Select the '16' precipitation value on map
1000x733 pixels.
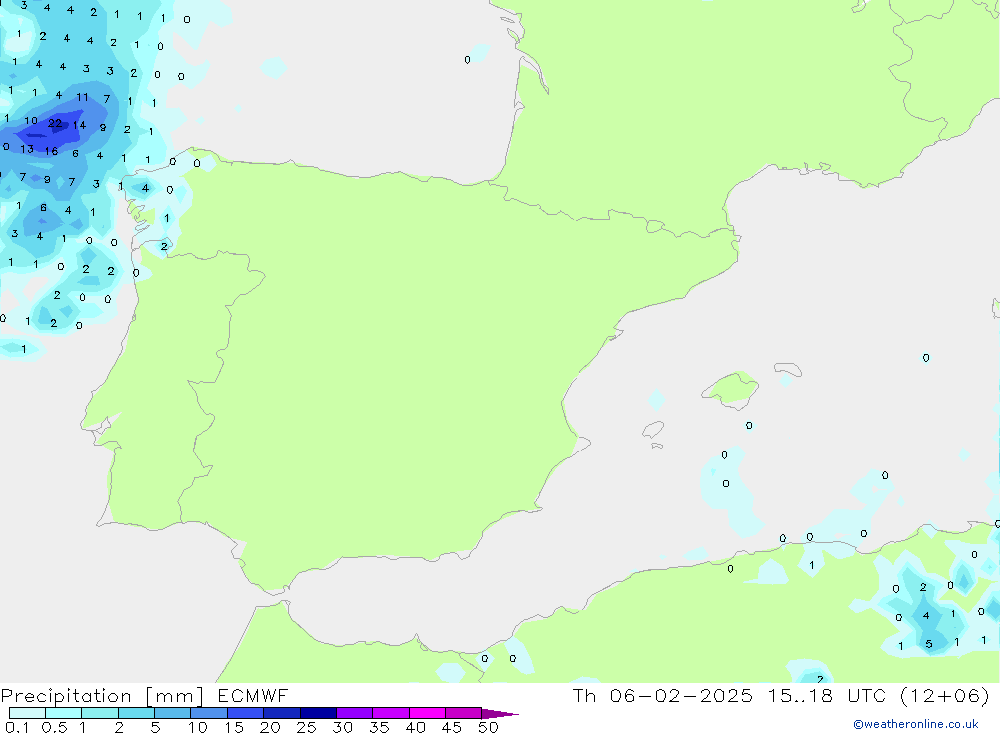click(x=52, y=151)
